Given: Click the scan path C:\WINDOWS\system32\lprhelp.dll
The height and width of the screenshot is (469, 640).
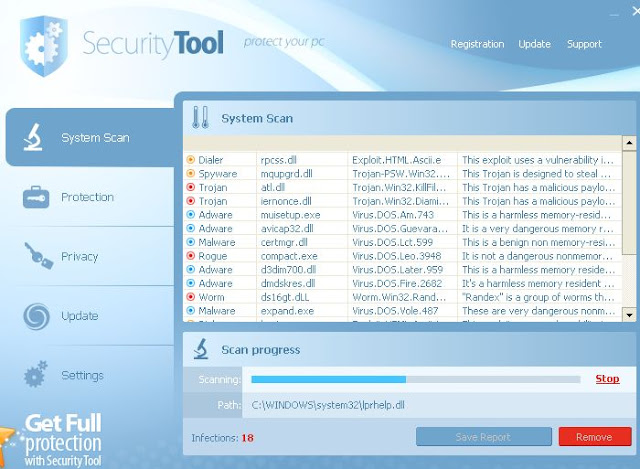Looking at the screenshot, I should (328, 405).
